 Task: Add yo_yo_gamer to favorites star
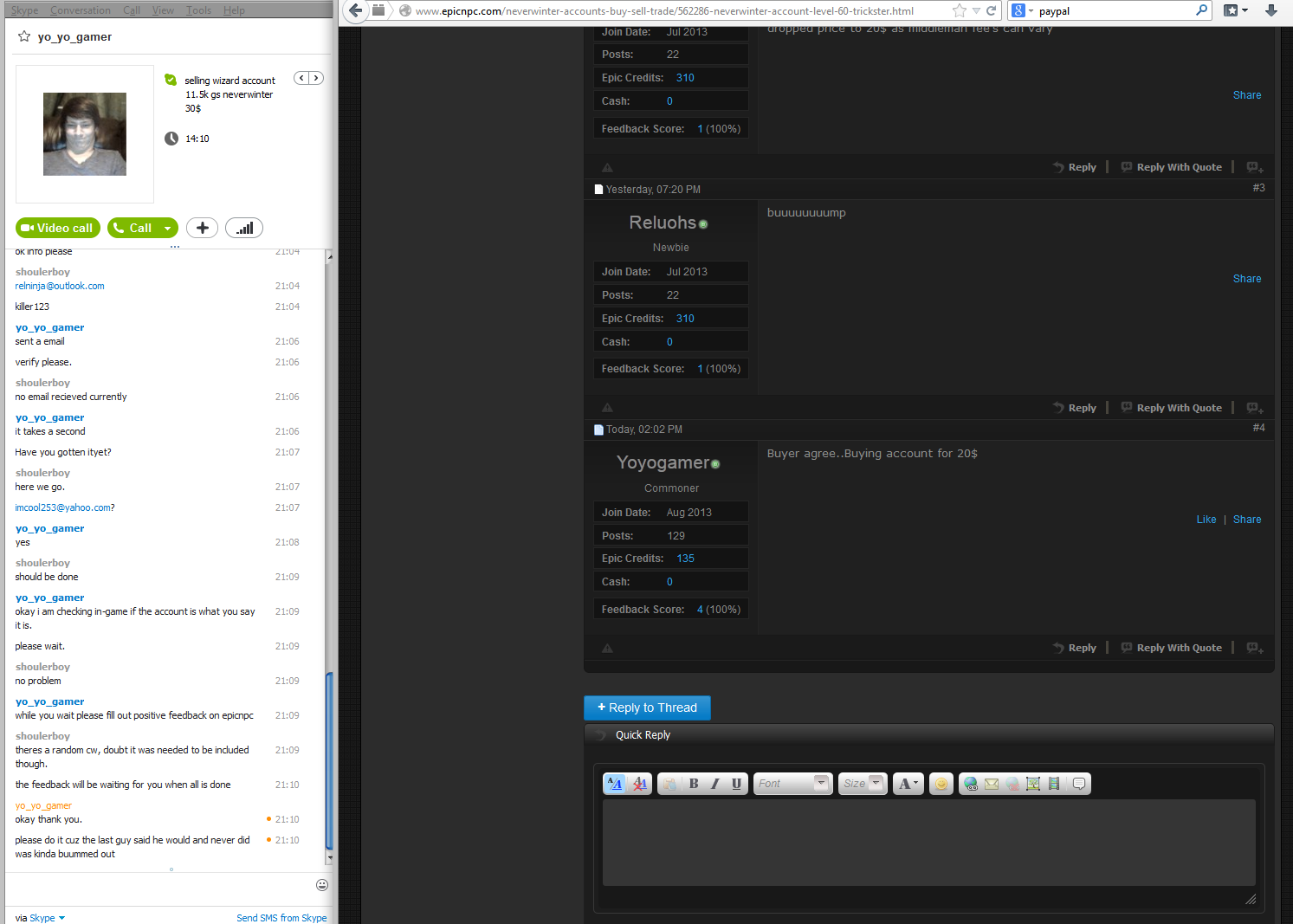click(x=24, y=36)
